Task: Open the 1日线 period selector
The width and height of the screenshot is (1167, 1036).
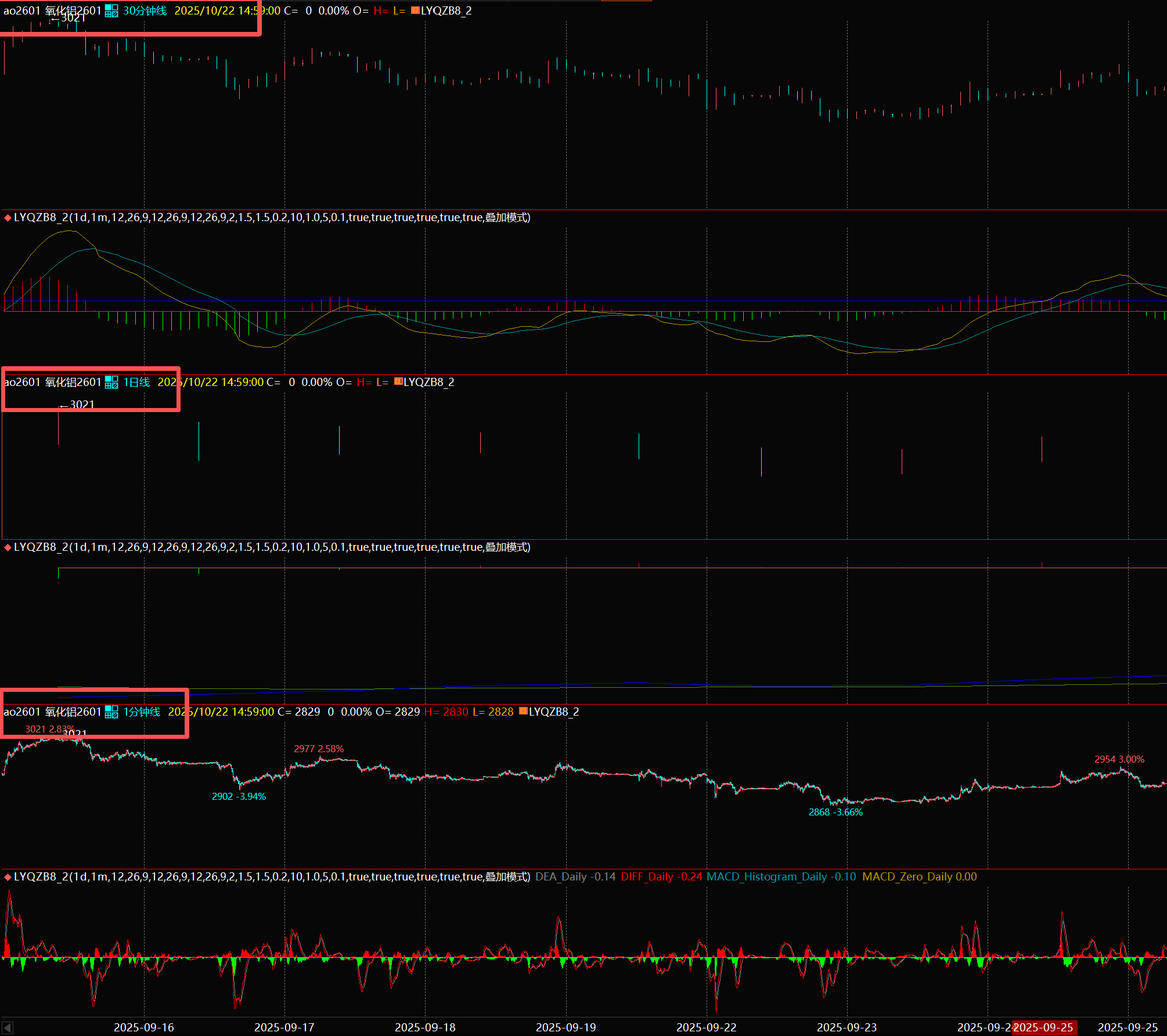Action: pos(136,382)
